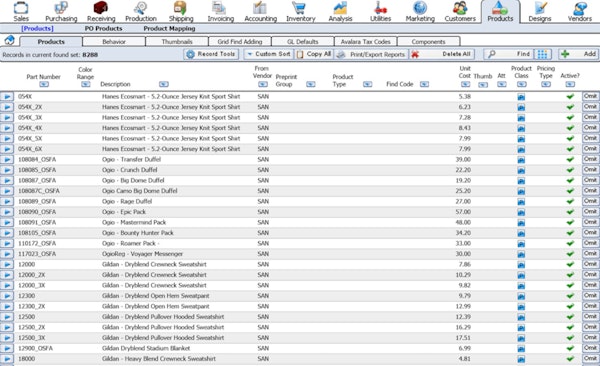
Task: Toggle Active checkmark for 12500_3X row
Action: 570,338
